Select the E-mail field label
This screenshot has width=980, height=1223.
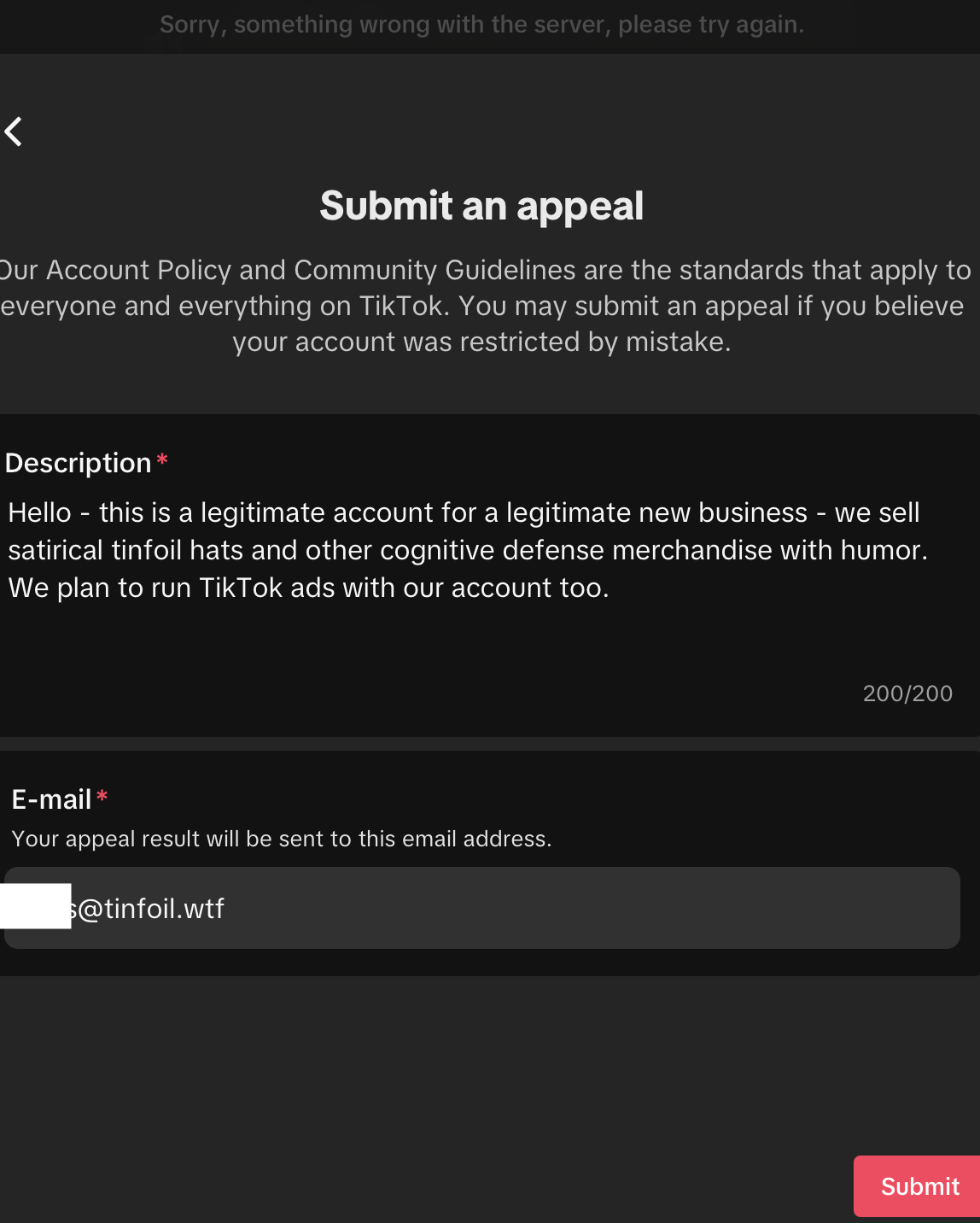coord(51,799)
